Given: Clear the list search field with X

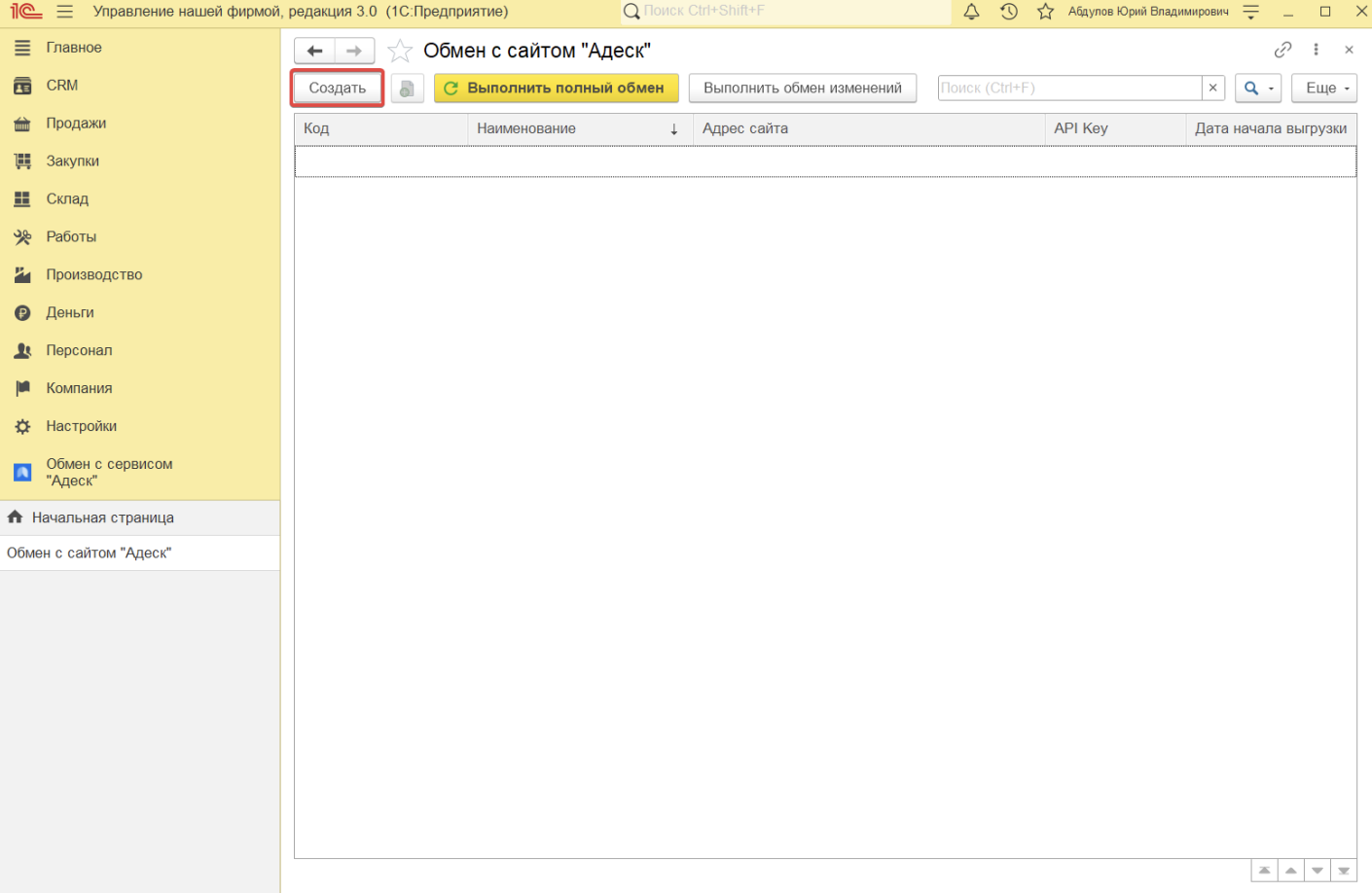Looking at the screenshot, I should pyautogui.click(x=1213, y=89).
